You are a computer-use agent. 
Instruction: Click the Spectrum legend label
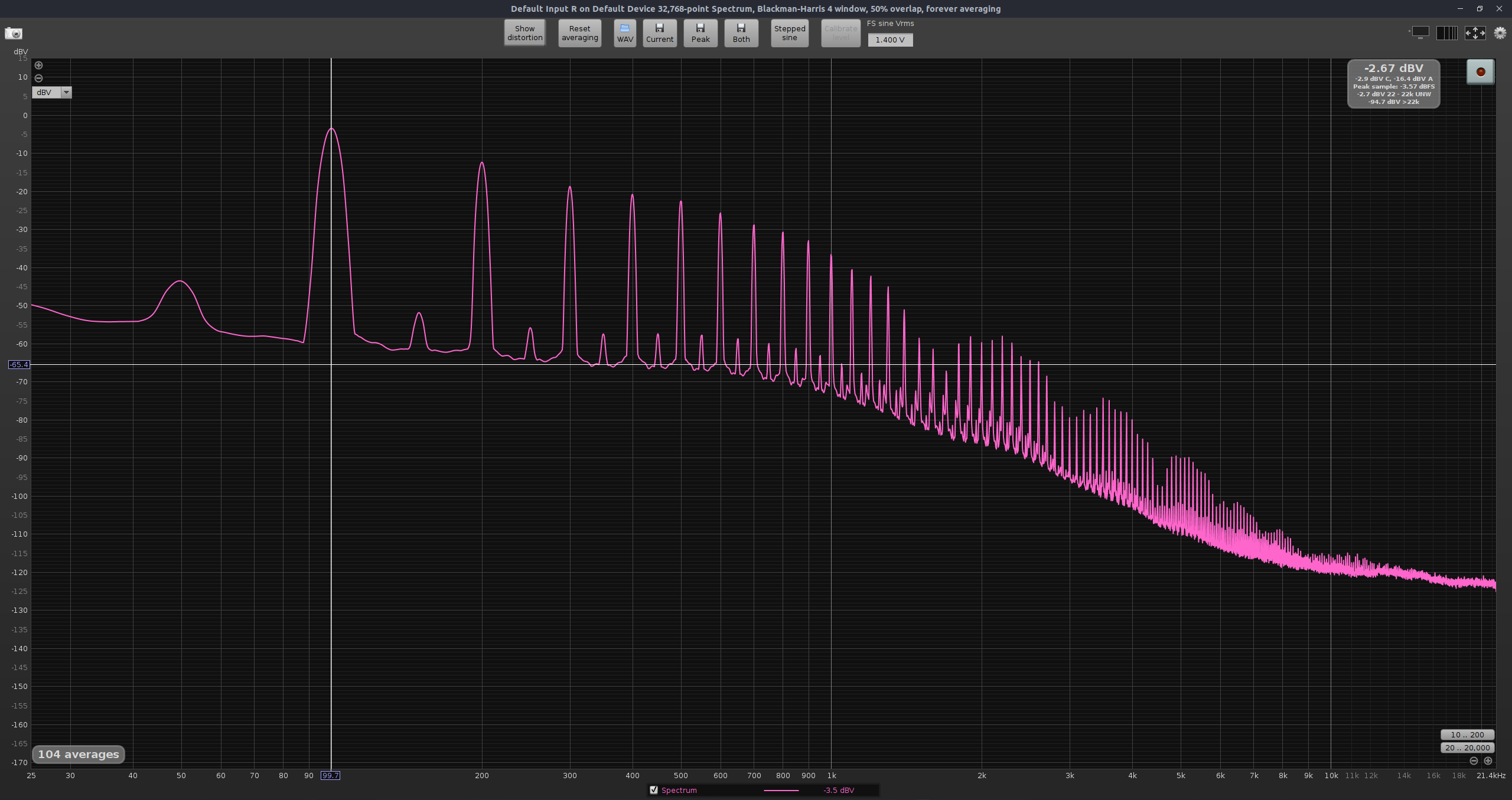[x=679, y=791]
